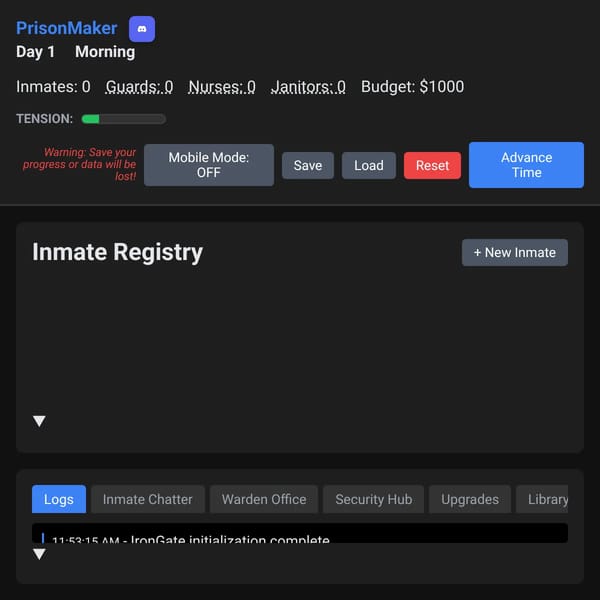
Task: Click the Guards: 0 stat
Action: pos(139,87)
